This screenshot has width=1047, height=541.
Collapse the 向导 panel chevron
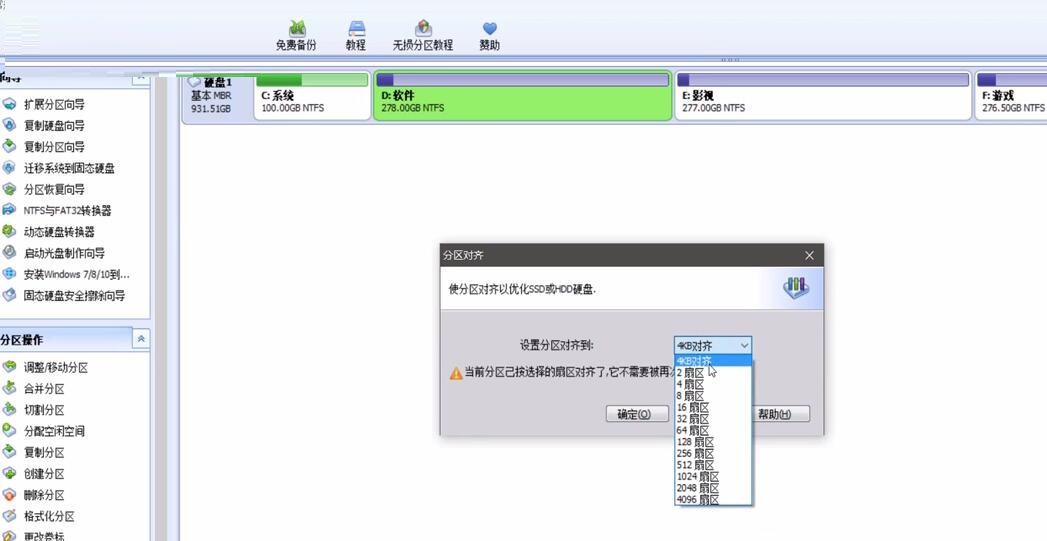(141, 78)
